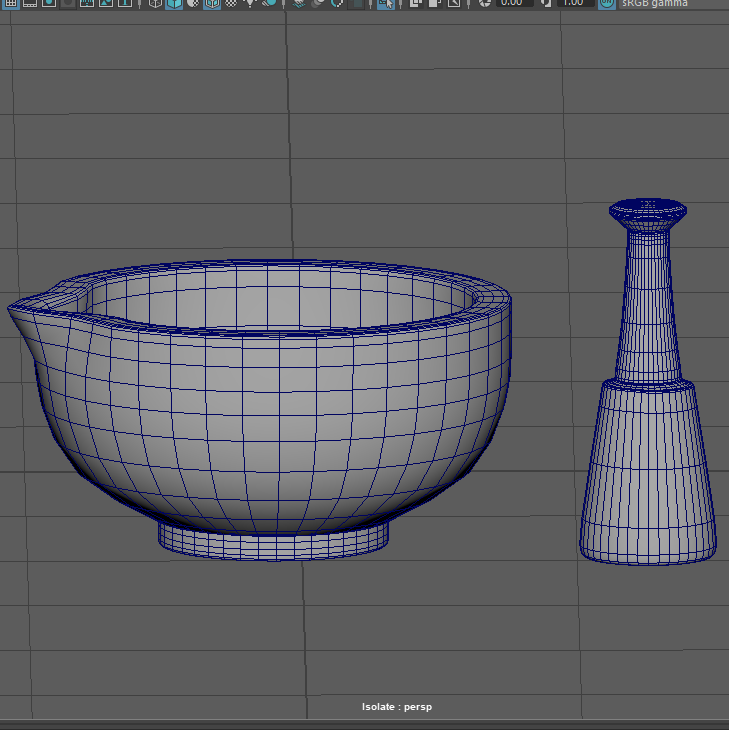The height and width of the screenshot is (730, 729).
Task: Click the exposure value field showing 0.00
Action: 512,3
